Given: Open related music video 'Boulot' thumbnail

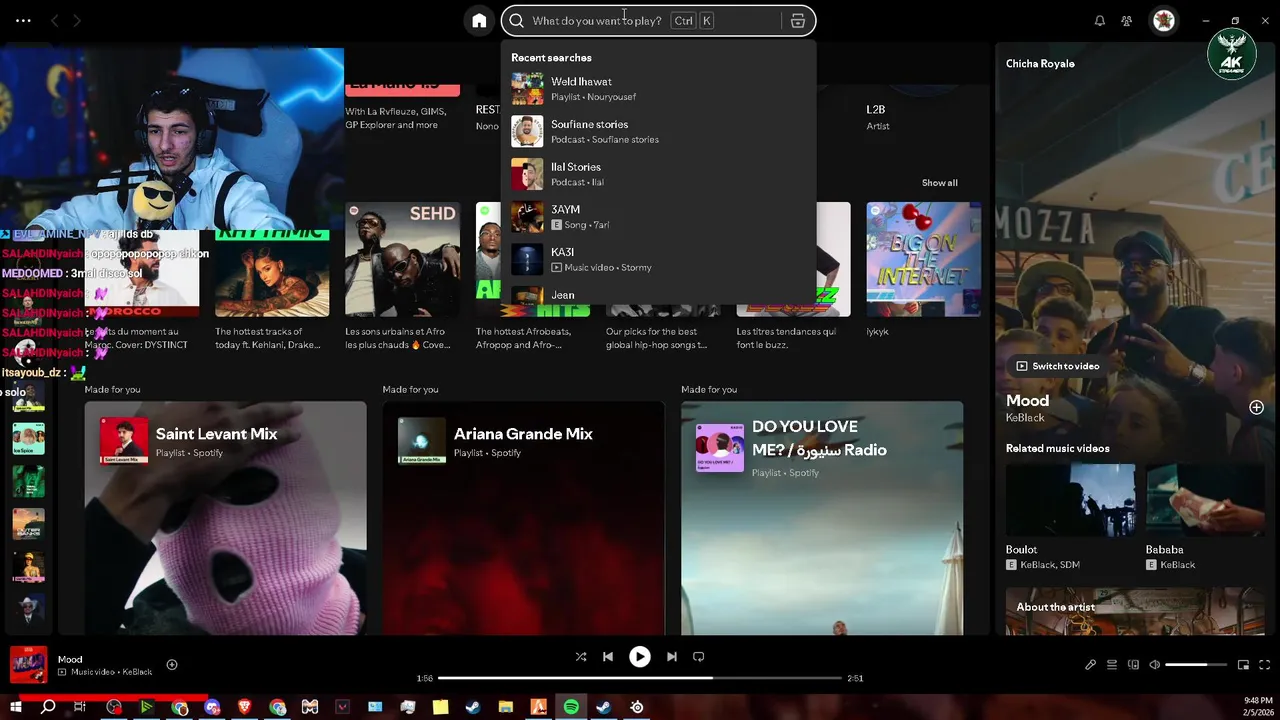Looking at the screenshot, I should [1070, 500].
